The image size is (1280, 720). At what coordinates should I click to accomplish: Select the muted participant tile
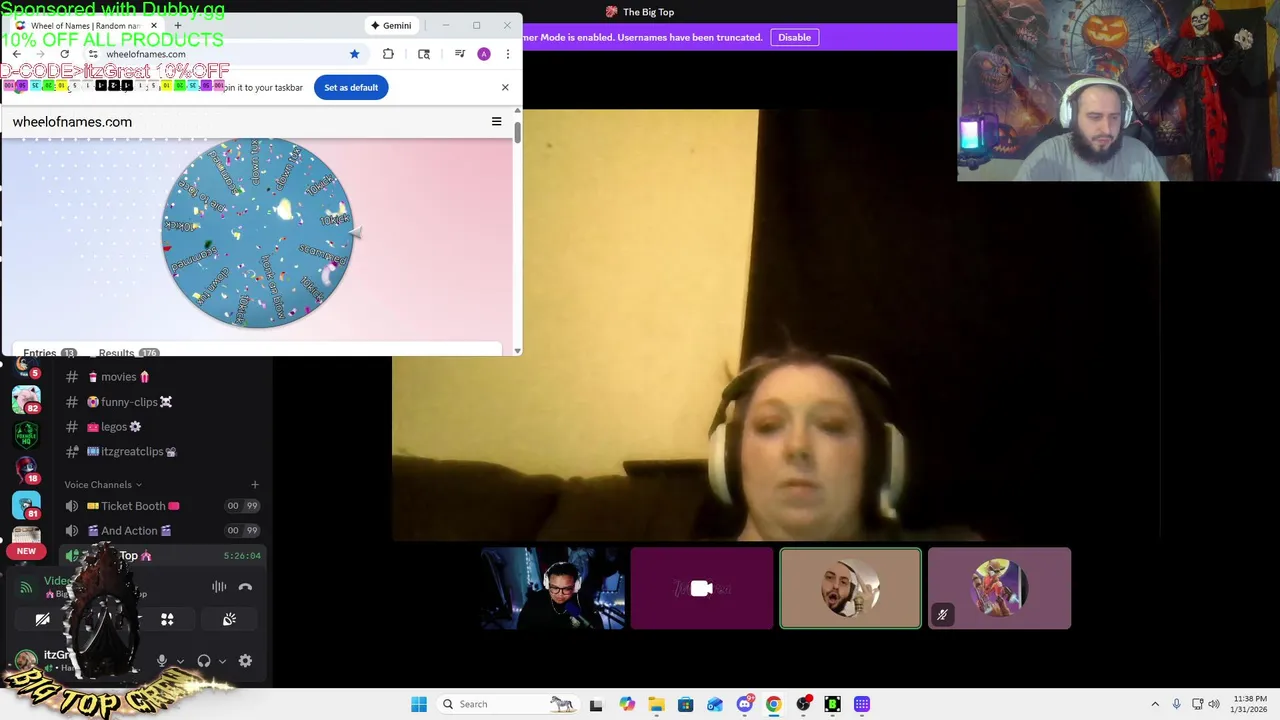(999, 588)
